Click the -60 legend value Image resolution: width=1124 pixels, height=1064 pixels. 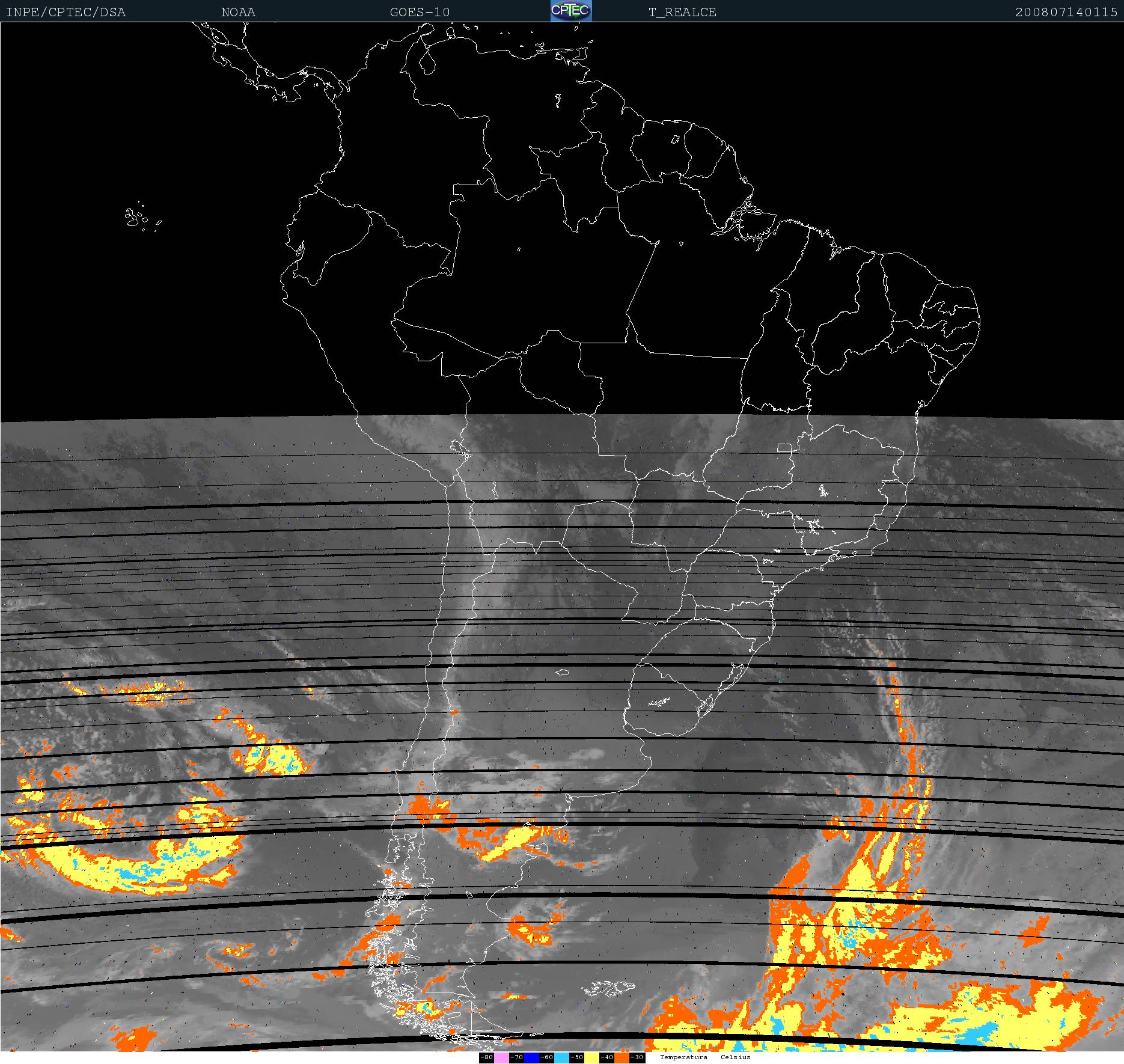tap(546, 1057)
